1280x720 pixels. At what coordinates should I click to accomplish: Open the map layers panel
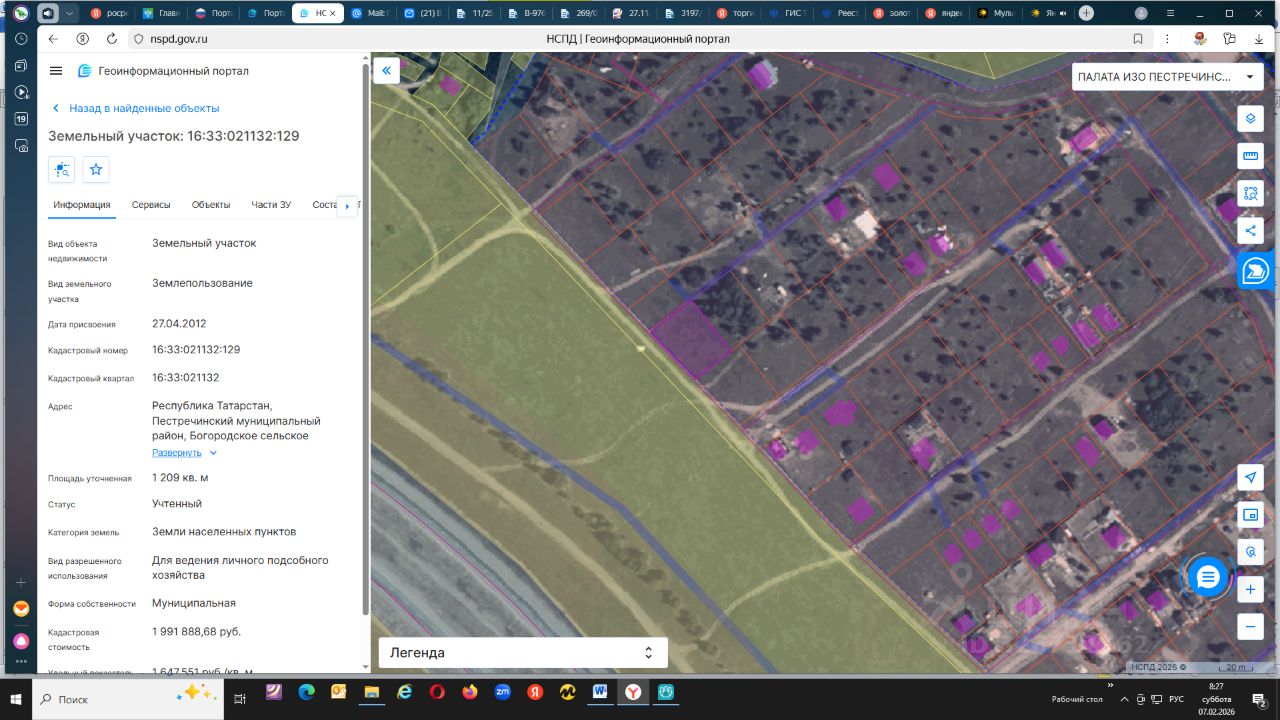tap(1250, 119)
